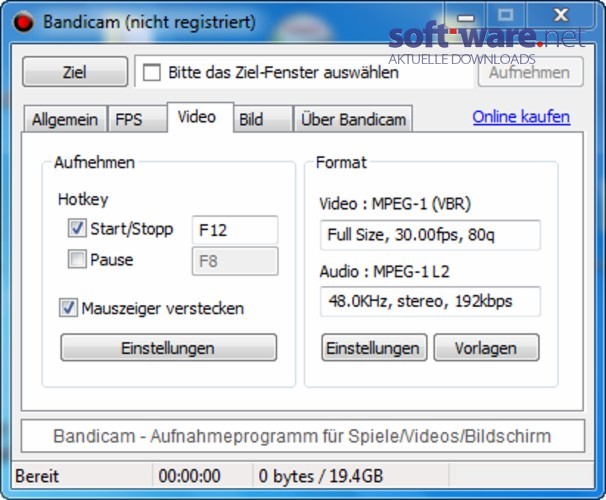The image size is (606, 500).
Task: Click the 0 bytes / 19.4GB status entry
Action: [321, 476]
